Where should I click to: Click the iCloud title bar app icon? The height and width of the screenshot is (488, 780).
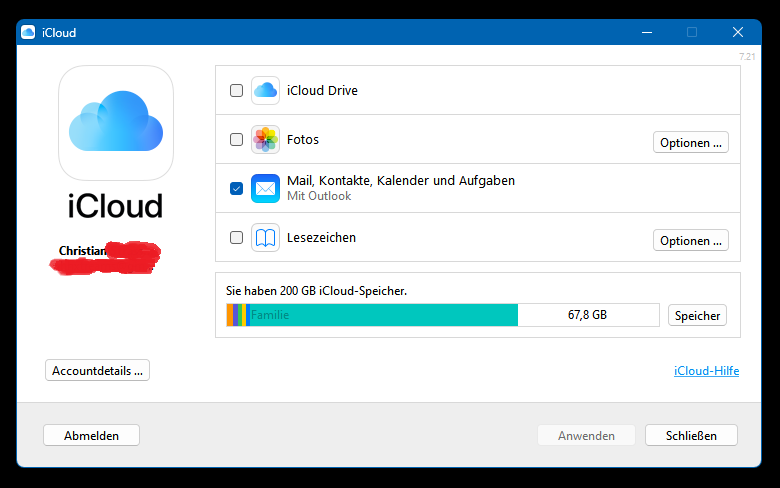click(28, 32)
